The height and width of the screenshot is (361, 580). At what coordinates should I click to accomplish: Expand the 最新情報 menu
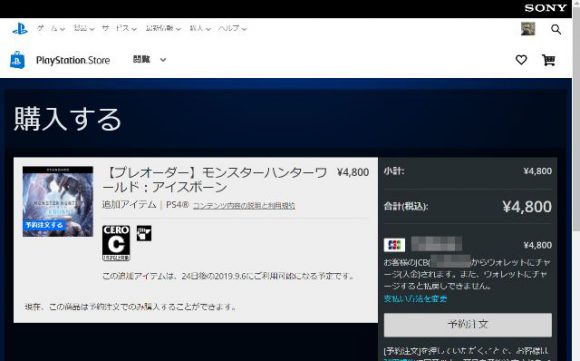click(163, 28)
